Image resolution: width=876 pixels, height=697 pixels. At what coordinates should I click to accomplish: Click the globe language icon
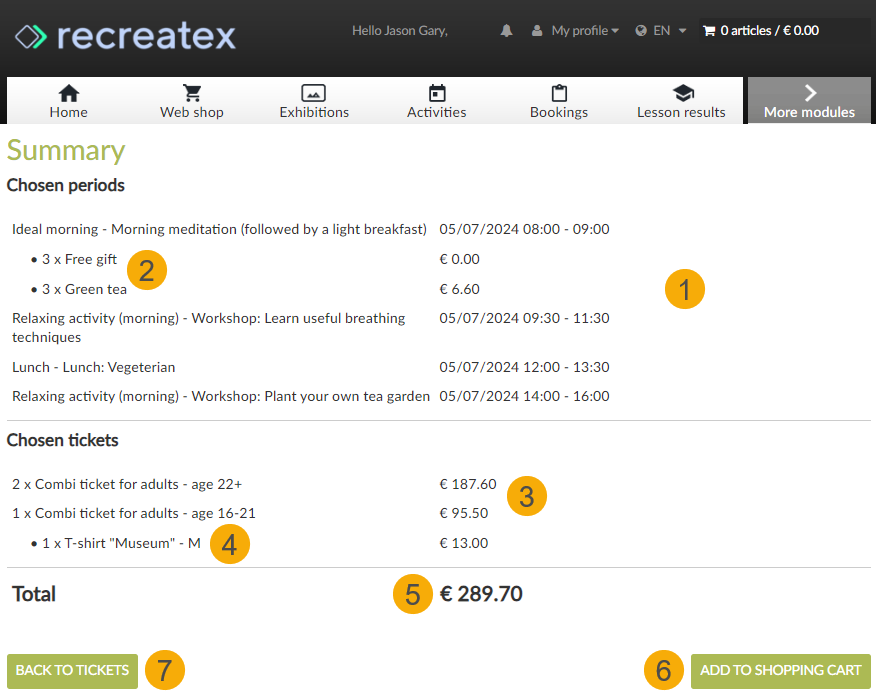640,30
